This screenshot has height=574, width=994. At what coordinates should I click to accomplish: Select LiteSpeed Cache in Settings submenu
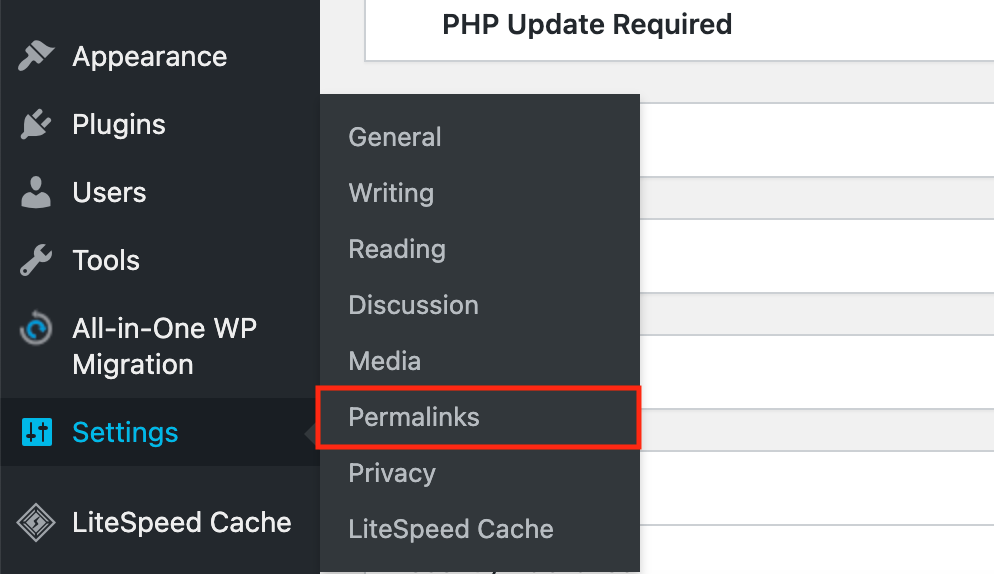(x=450, y=529)
